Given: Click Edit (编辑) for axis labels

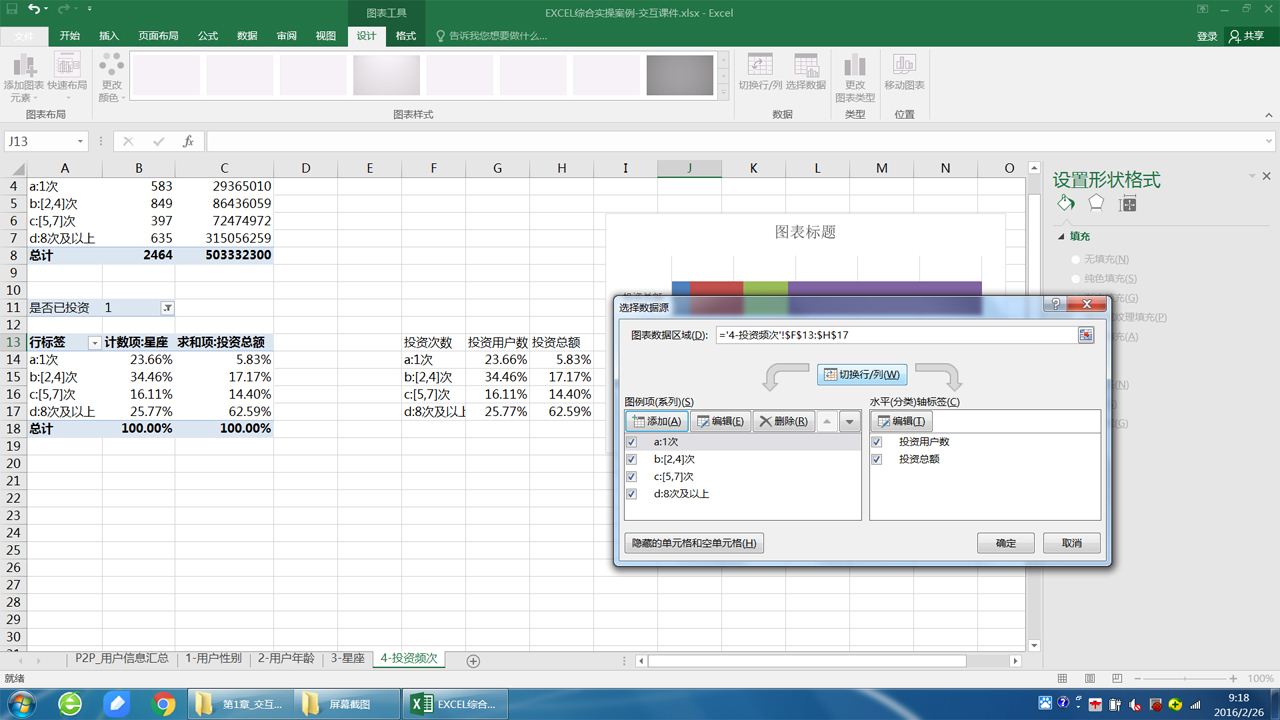Looking at the screenshot, I should [x=902, y=422].
